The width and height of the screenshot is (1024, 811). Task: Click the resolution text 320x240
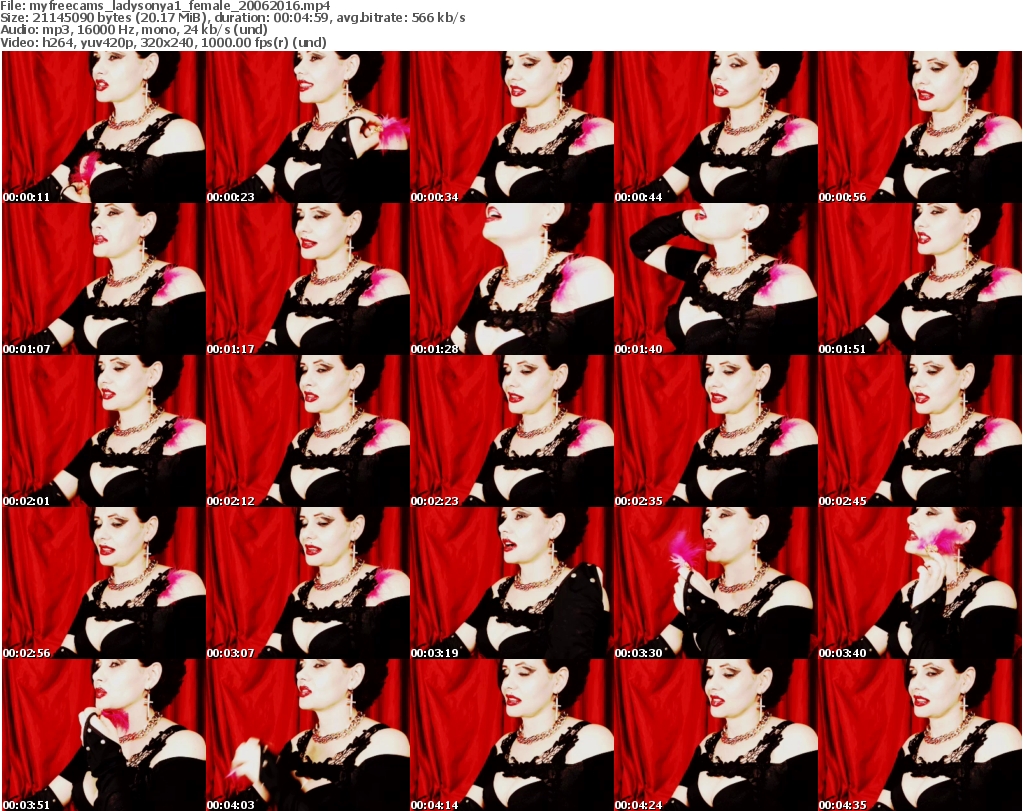tap(169, 42)
